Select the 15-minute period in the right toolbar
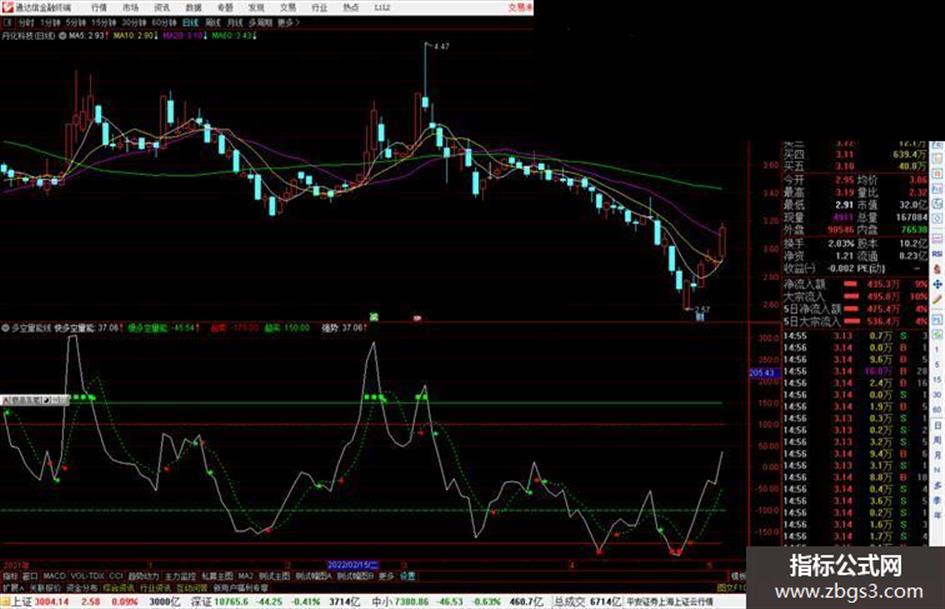 point(937,380)
